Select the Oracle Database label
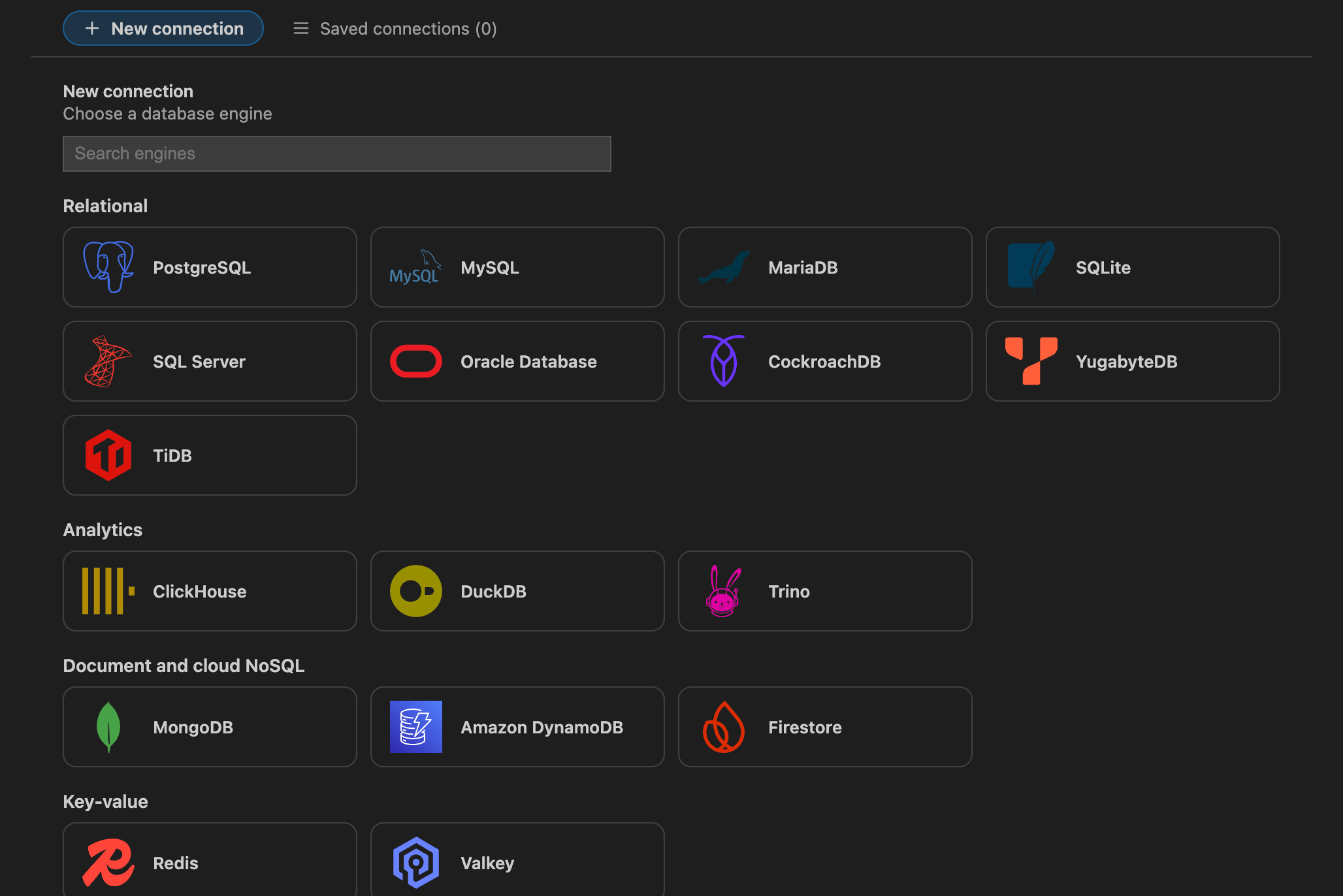This screenshot has height=896, width=1343. click(x=529, y=362)
